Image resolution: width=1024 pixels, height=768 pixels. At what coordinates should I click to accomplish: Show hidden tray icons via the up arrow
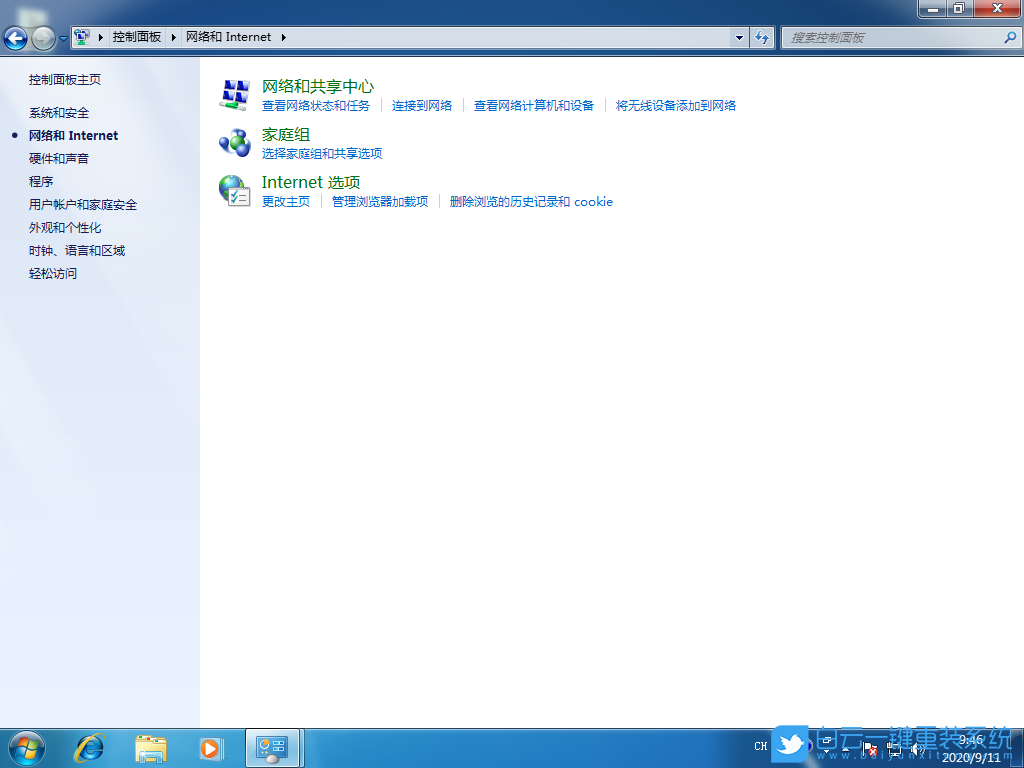[845, 750]
